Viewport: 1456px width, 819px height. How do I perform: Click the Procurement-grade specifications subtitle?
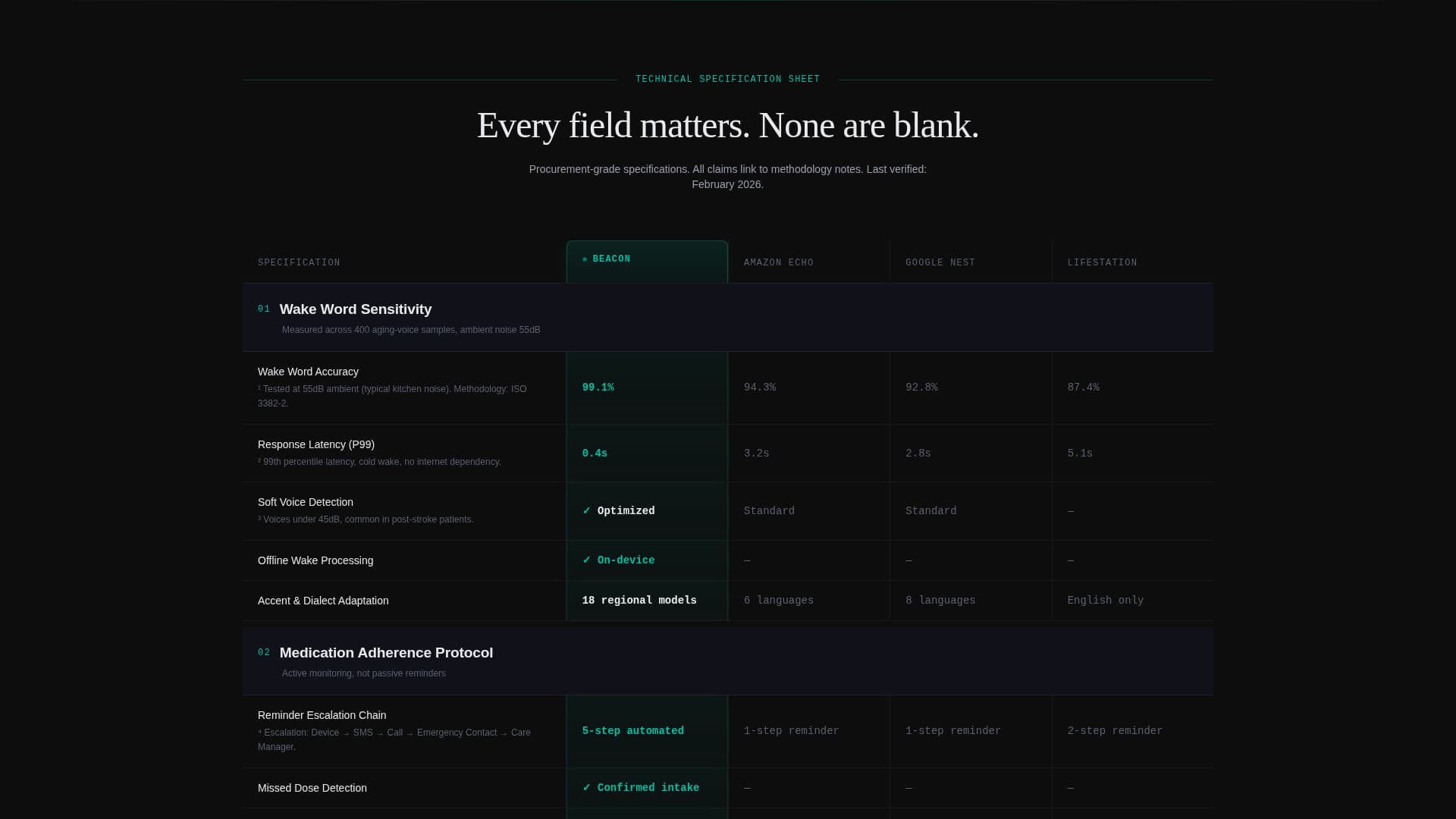click(x=728, y=177)
